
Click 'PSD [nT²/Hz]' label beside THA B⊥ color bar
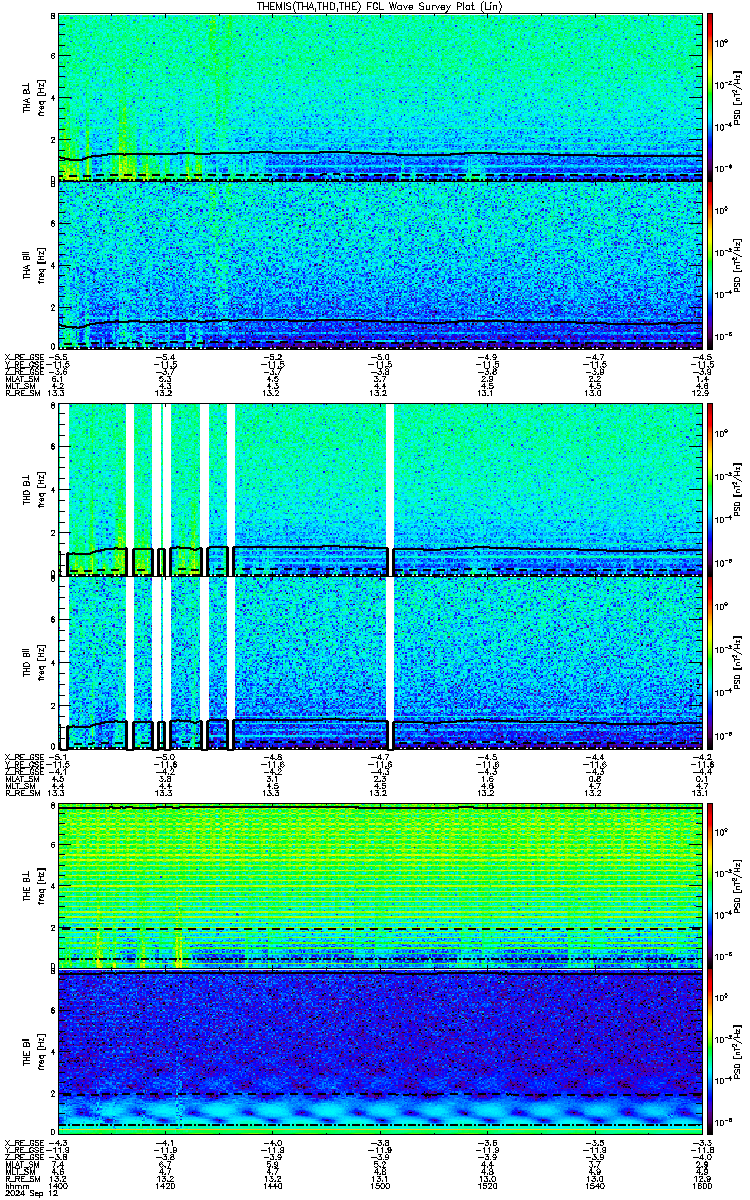(738, 96)
